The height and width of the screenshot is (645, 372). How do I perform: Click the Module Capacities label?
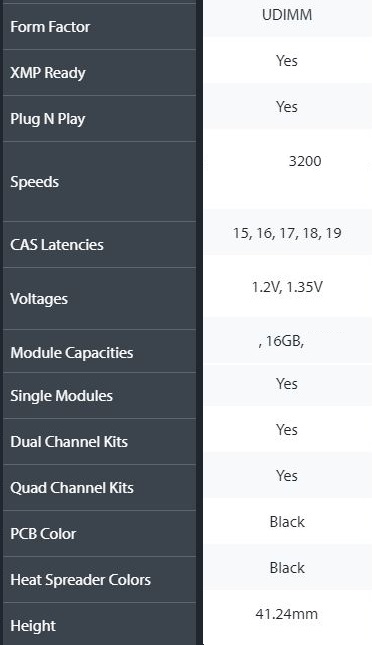click(72, 353)
